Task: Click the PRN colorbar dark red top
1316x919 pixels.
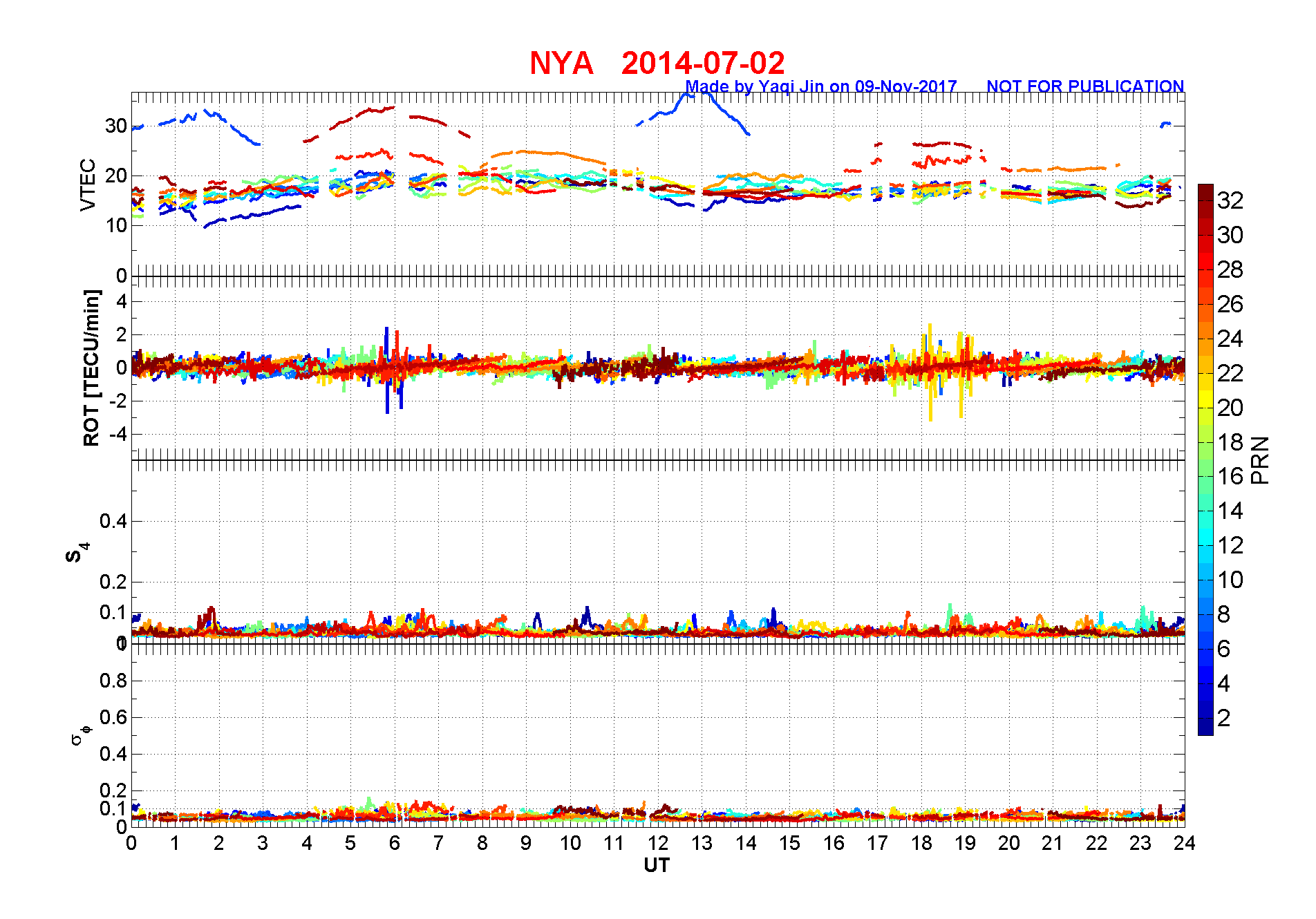Action: click(1205, 191)
